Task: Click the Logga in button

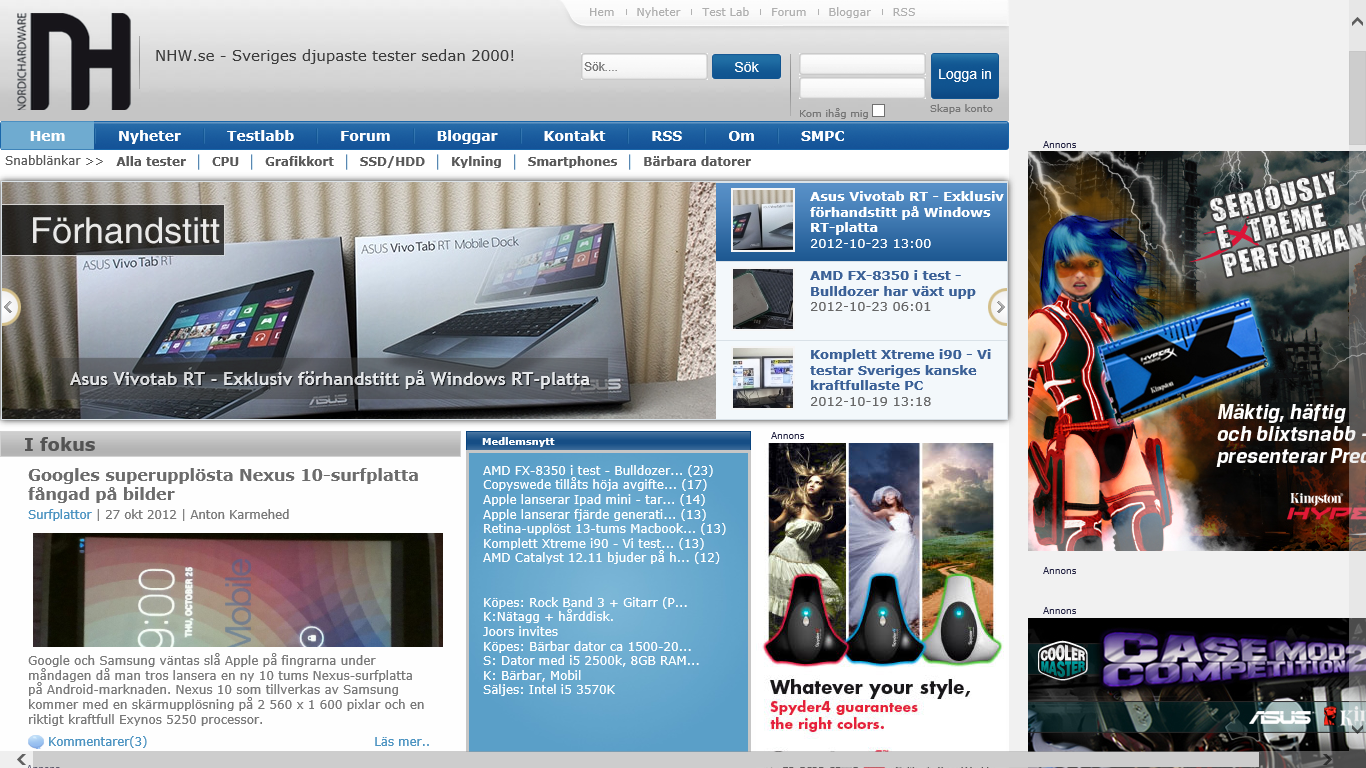Action: pos(963,75)
